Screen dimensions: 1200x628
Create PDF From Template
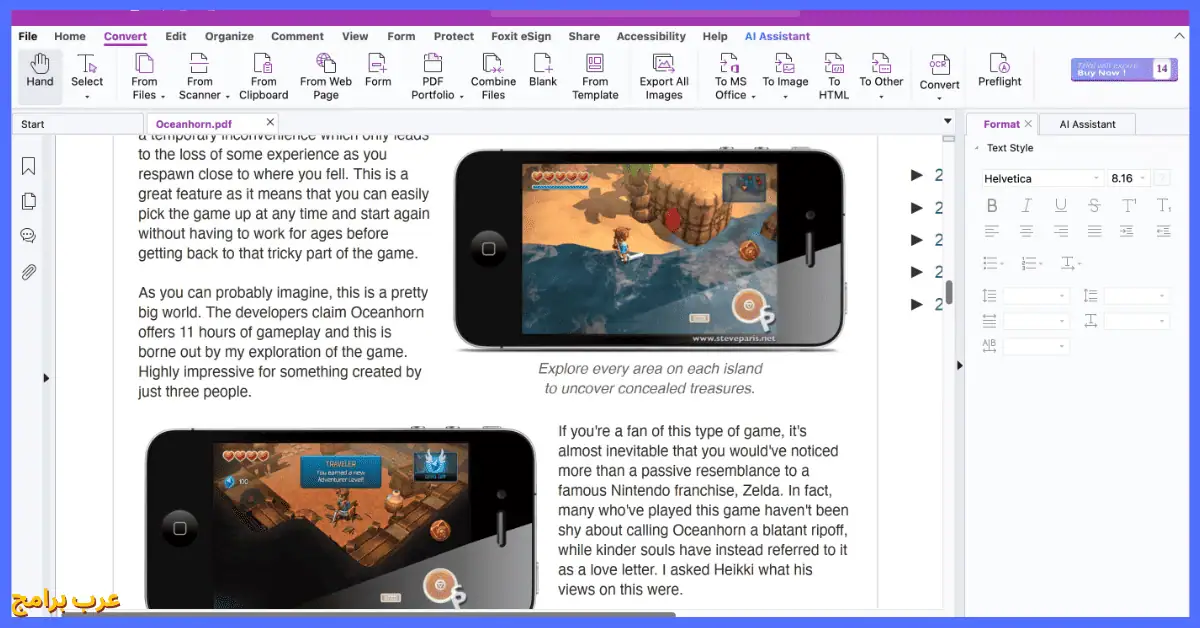click(x=595, y=76)
